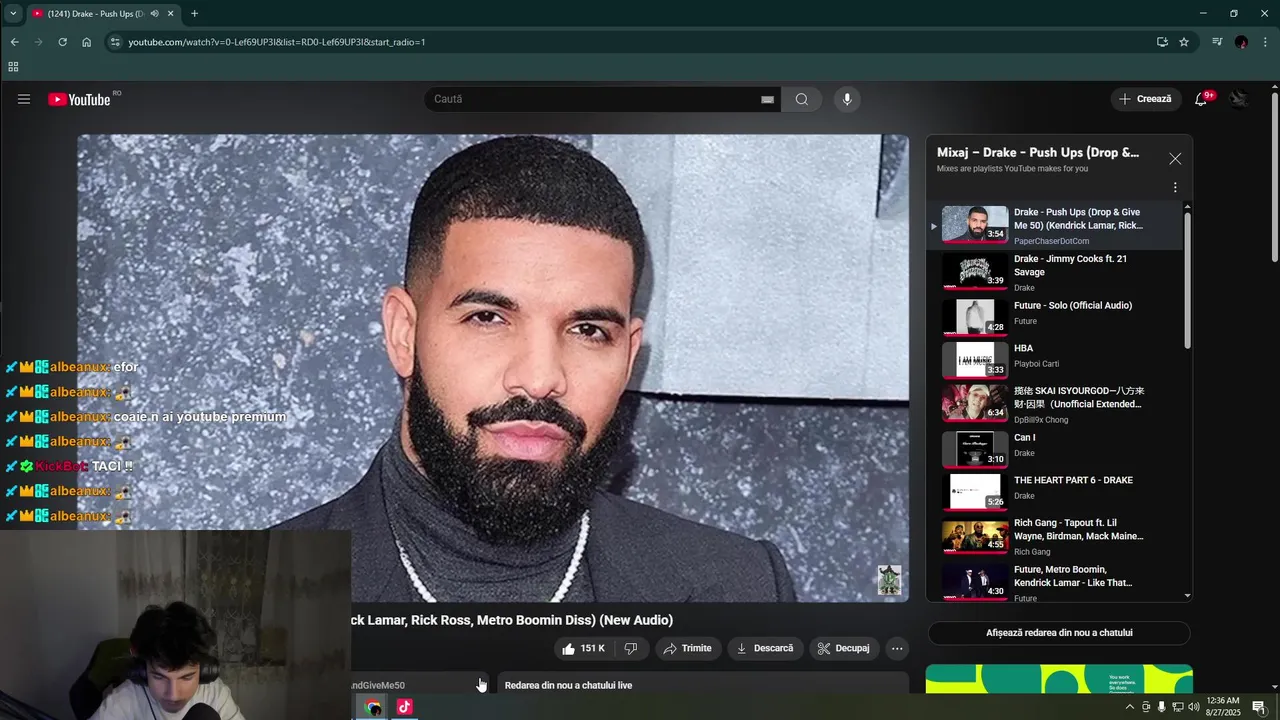Viewport: 1280px width, 720px height.
Task: Open the on-screen keyboard icon in search box
Action: pyautogui.click(x=767, y=99)
